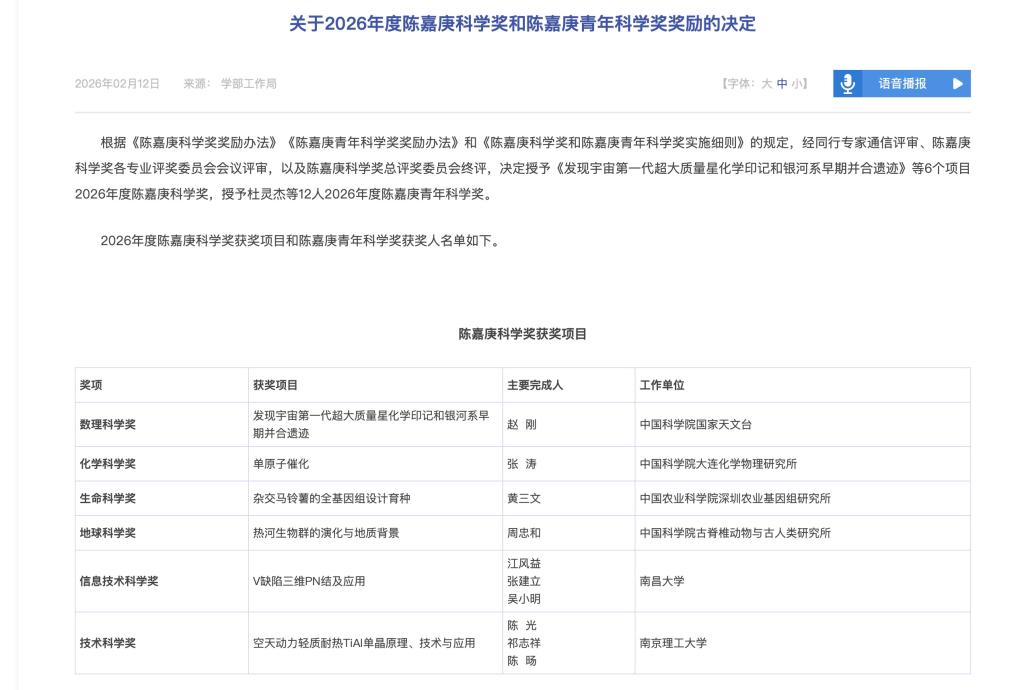Click the 主要完成人 column header

coord(535,385)
